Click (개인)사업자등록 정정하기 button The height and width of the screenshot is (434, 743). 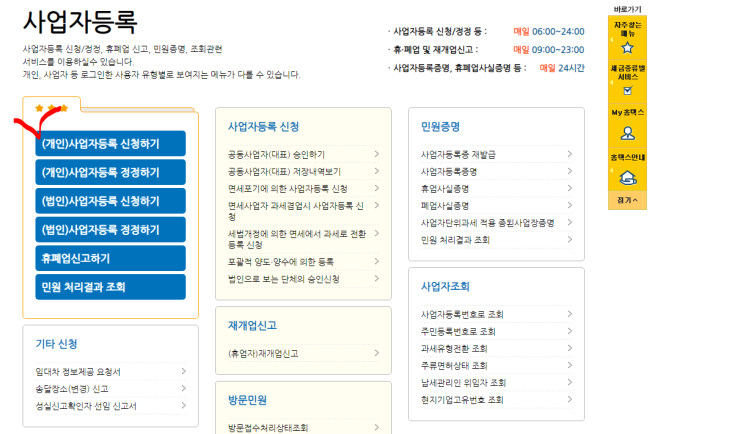110,172
